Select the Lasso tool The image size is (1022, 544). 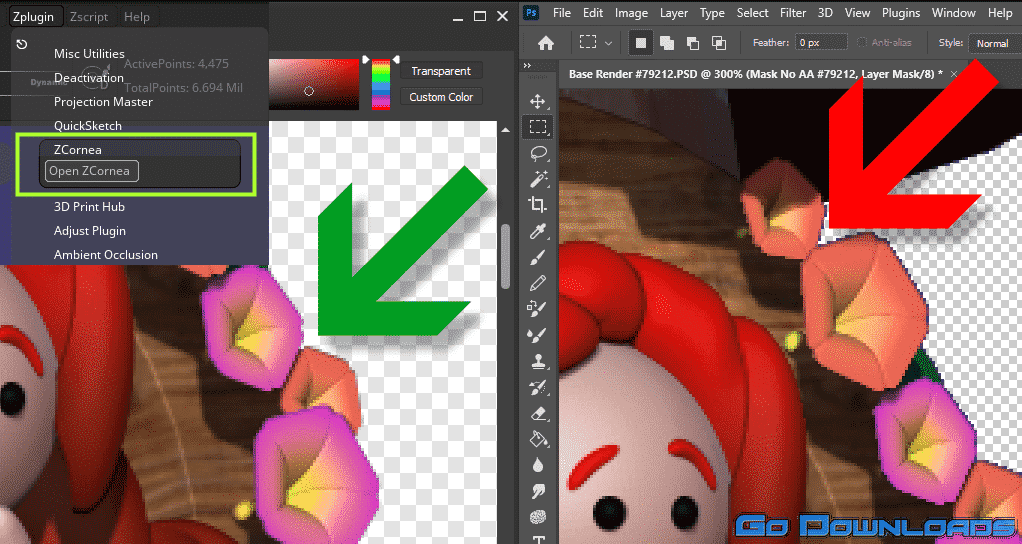point(538,153)
